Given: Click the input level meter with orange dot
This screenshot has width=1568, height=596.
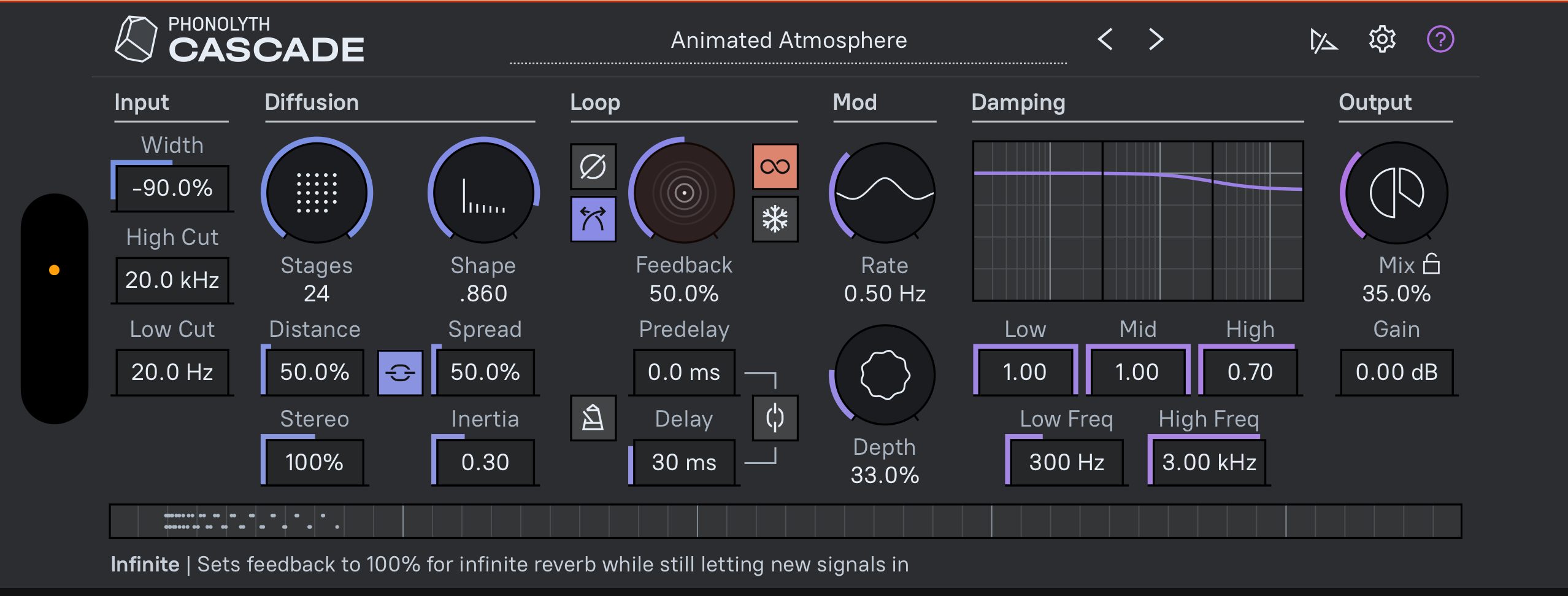Looking at the screenshot, I should [55, 309].
